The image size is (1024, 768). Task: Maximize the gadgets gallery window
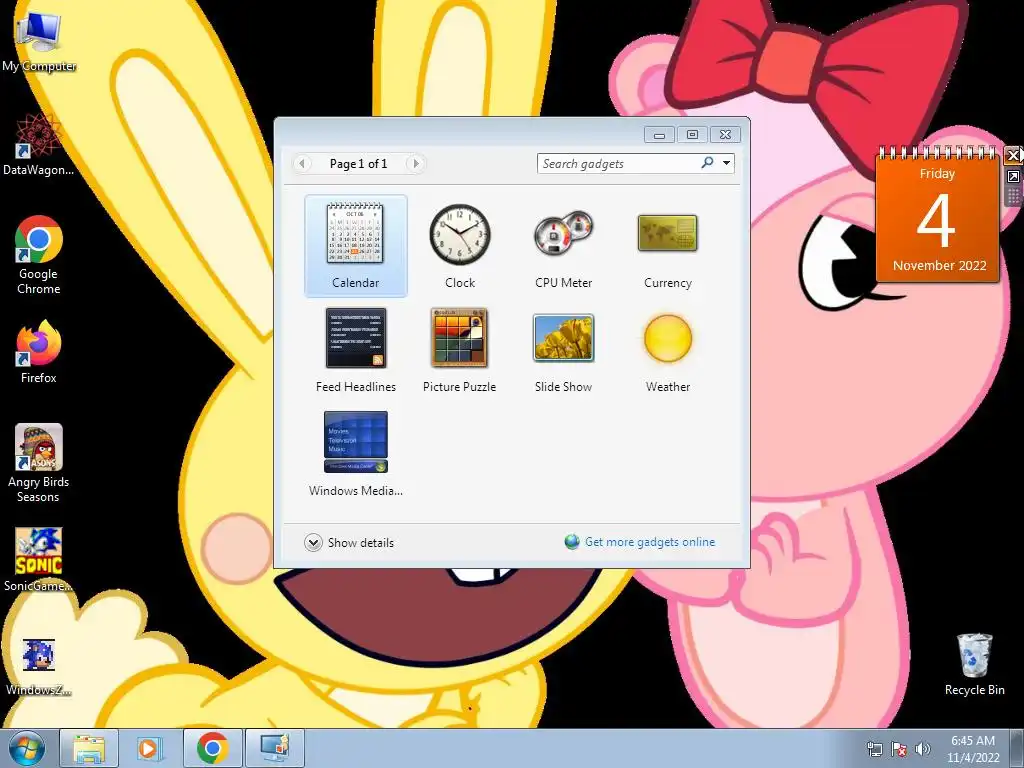coord(692,135)
